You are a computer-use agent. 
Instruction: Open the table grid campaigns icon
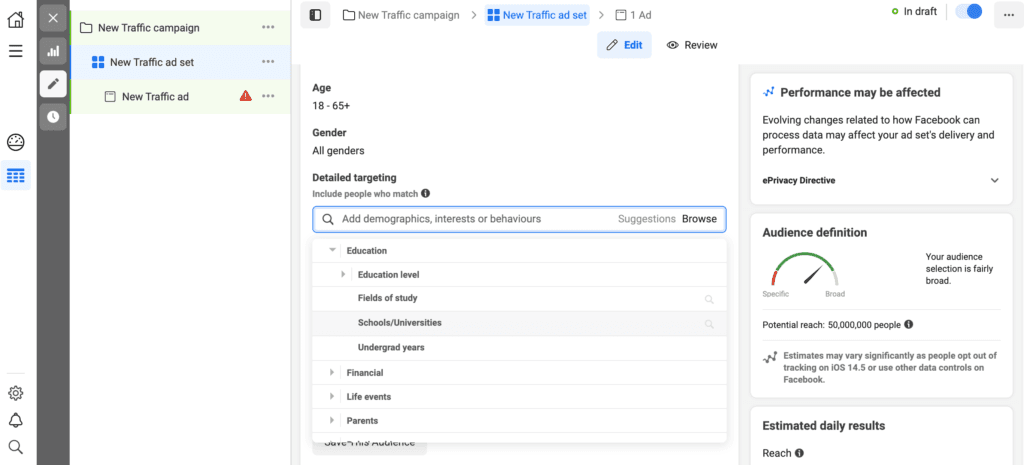pyautogui.click(x=15, y=176)
